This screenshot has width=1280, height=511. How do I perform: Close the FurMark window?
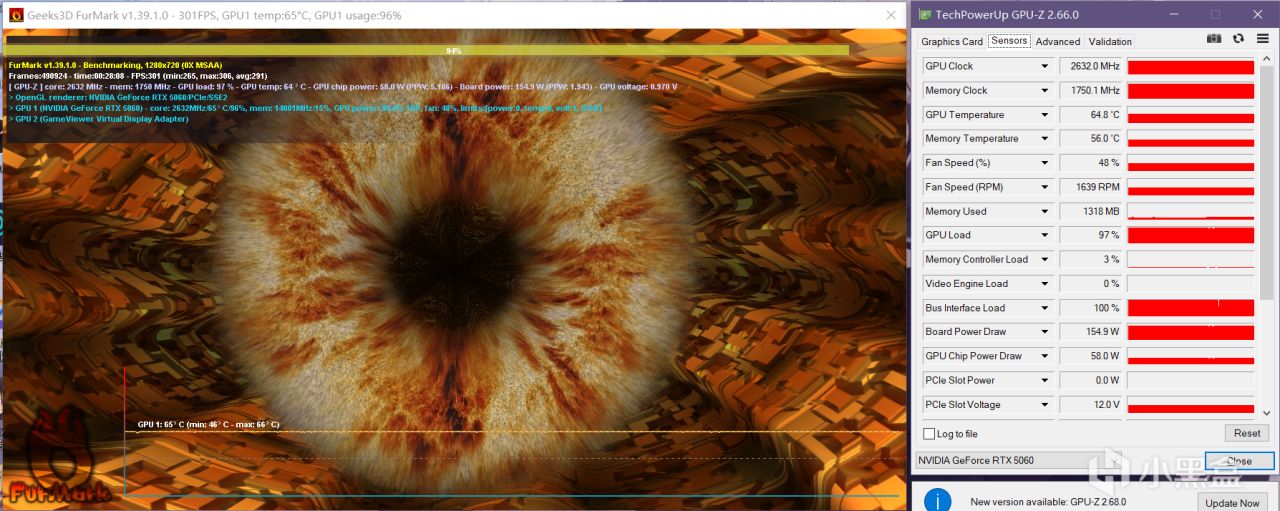[890, 15]
